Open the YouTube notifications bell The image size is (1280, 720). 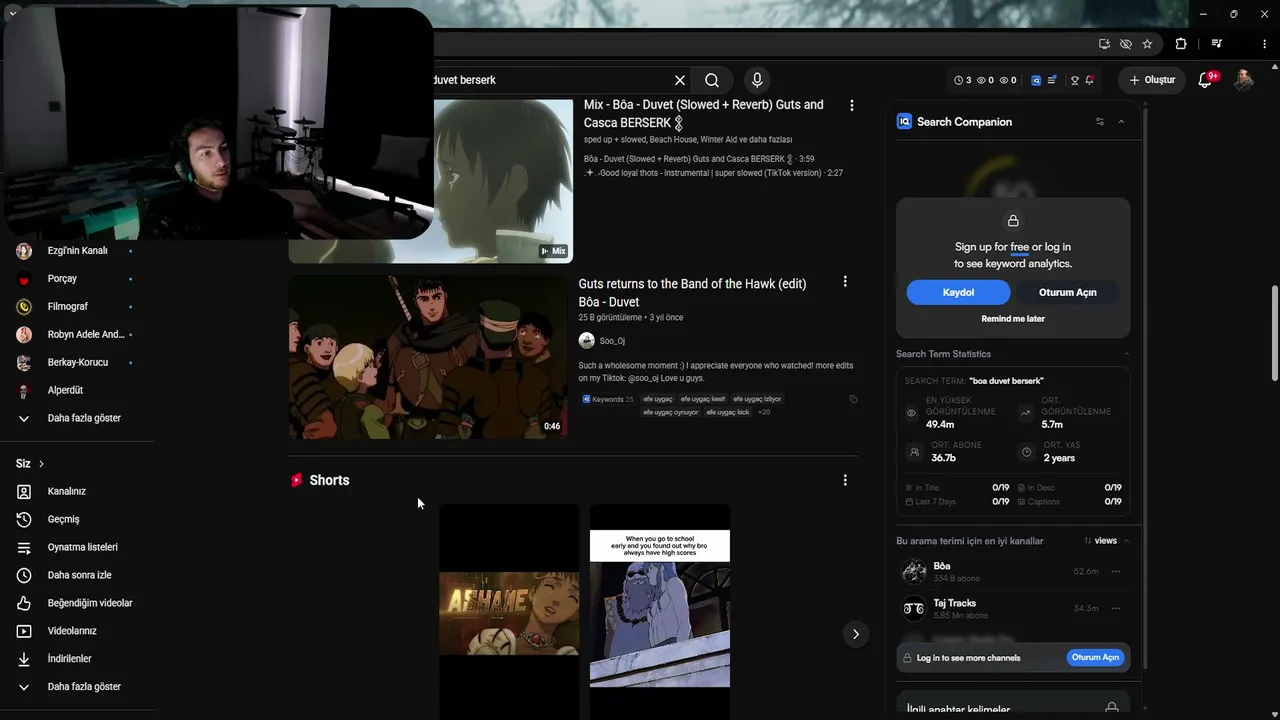tap(1206, 80)
